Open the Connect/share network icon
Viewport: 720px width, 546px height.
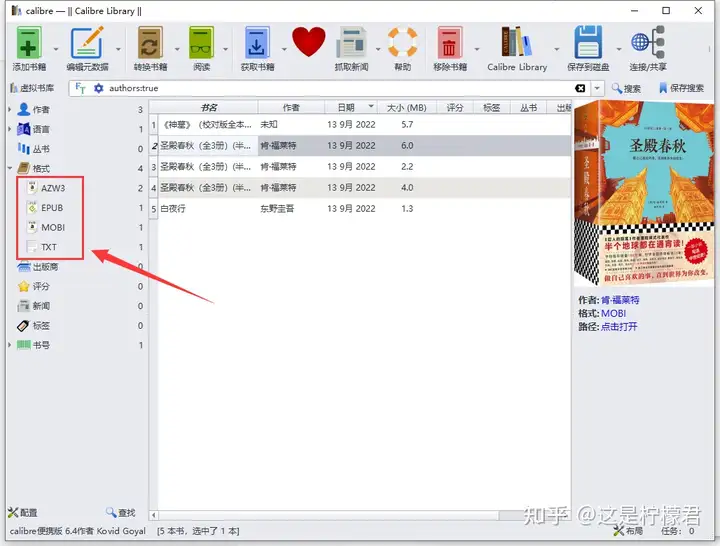[648, 42]
